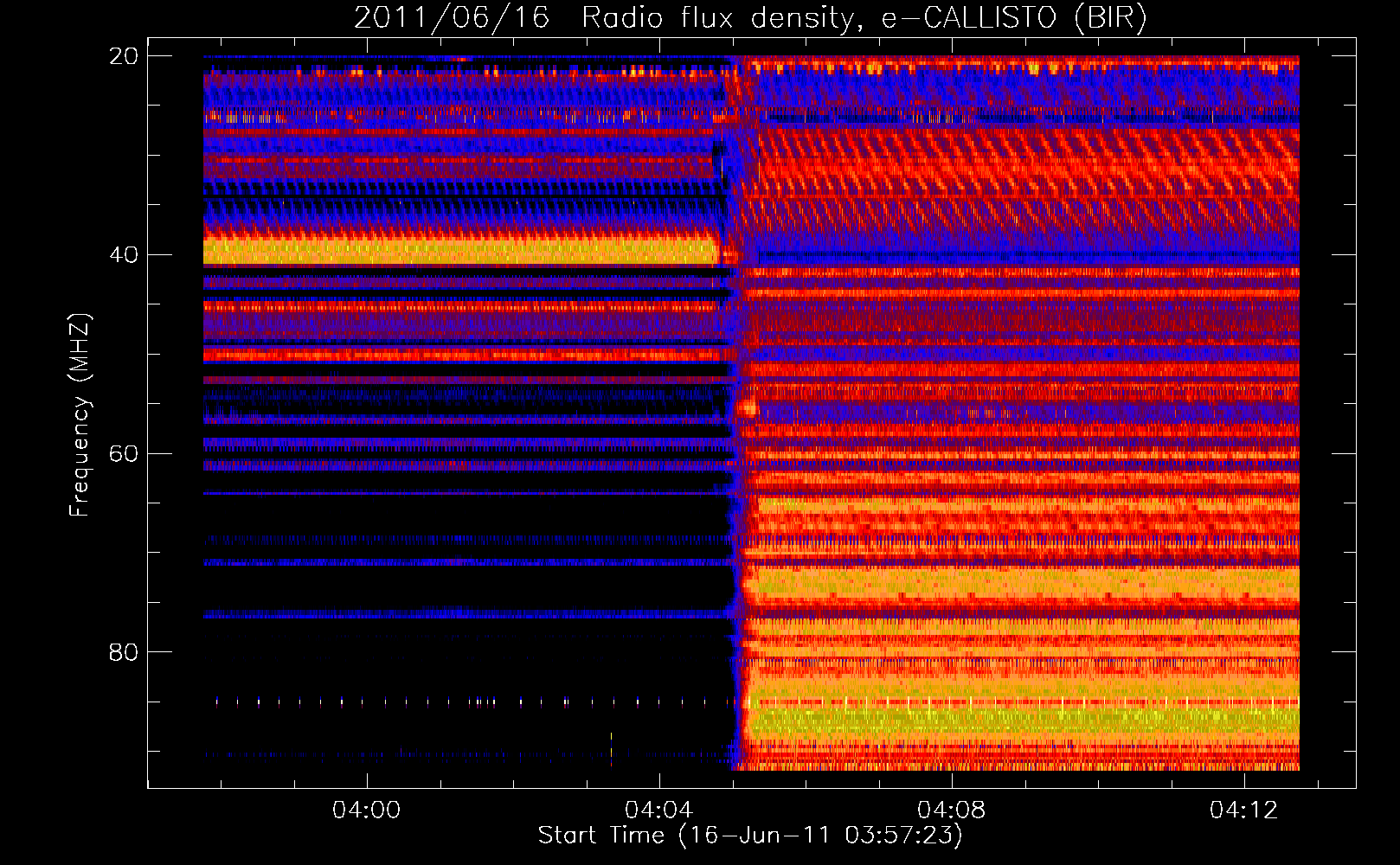The image size is (1400, 865).
Task: Click the '04:00' time tick label
Action: point(367,810)
